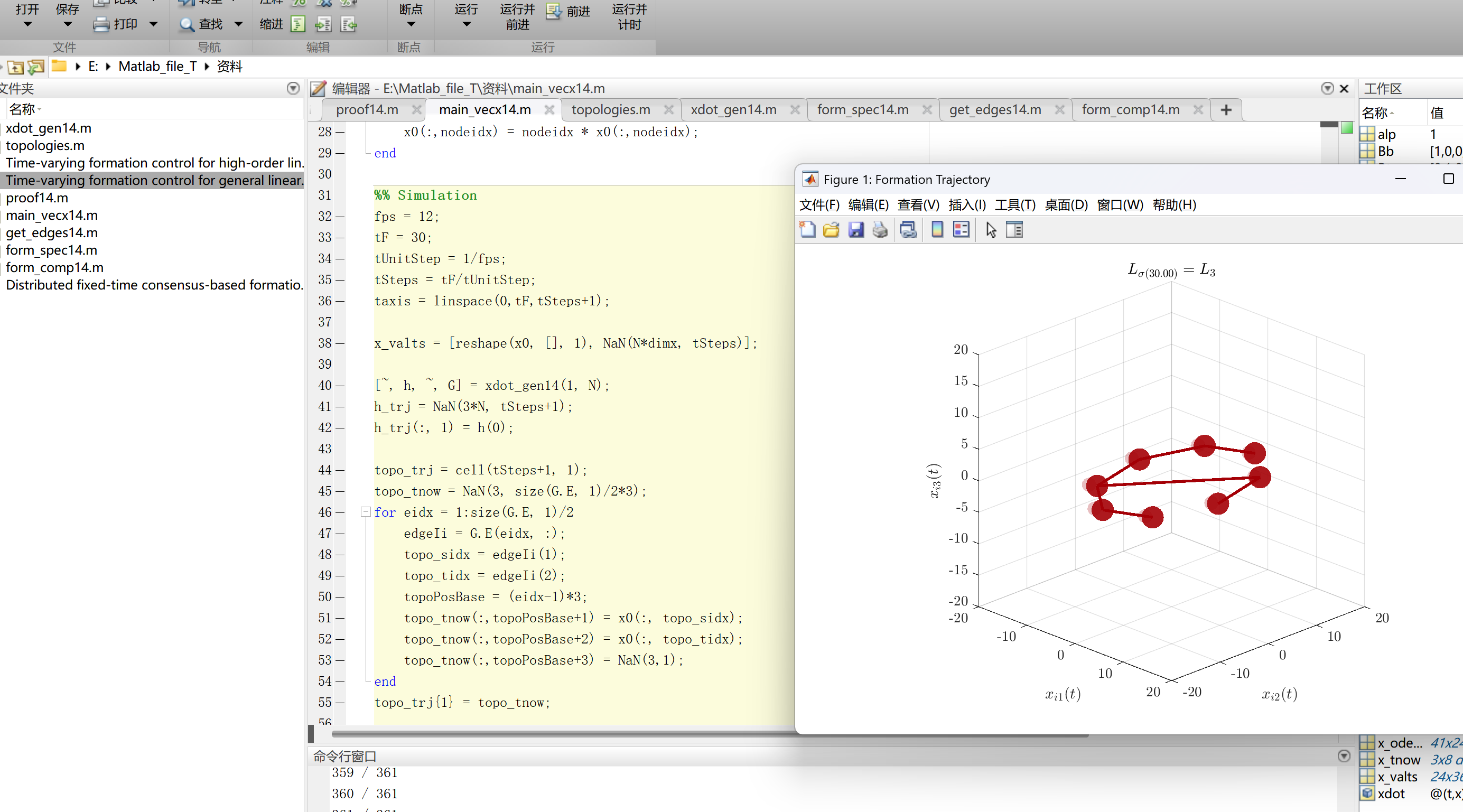Viewport: 1463px width, 812px height.
Task: Toggle the breakpoint dash at line 51
Action: [x=340, y=618]
